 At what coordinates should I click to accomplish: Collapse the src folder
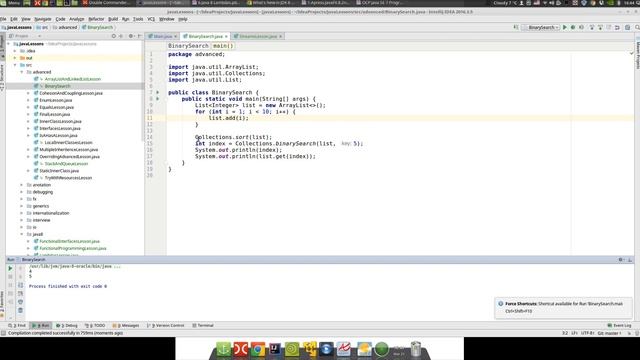[x=16, y=65]
